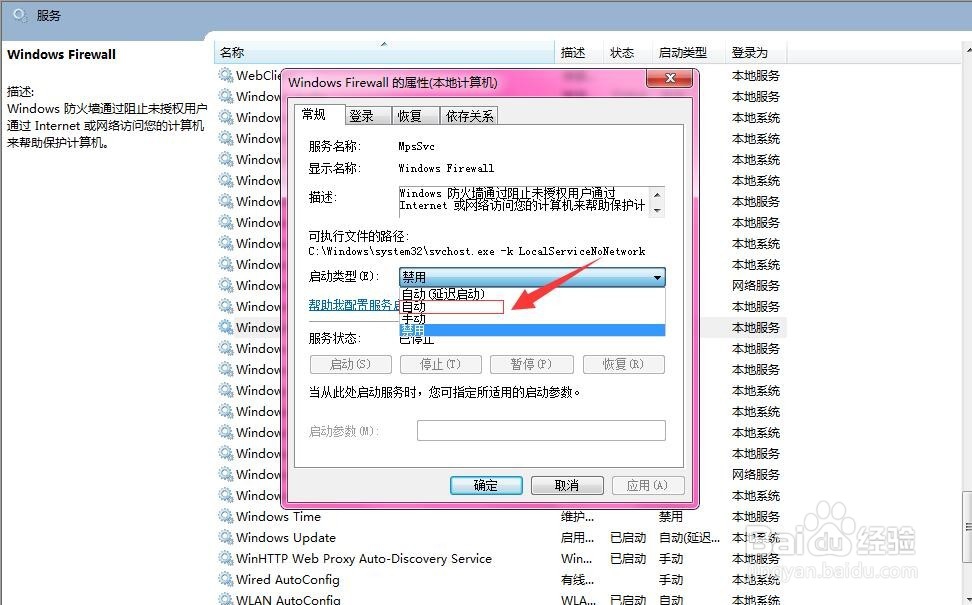Sort services by 状态 Status column header
Viewport: 972px width, 605px height.
628,53
